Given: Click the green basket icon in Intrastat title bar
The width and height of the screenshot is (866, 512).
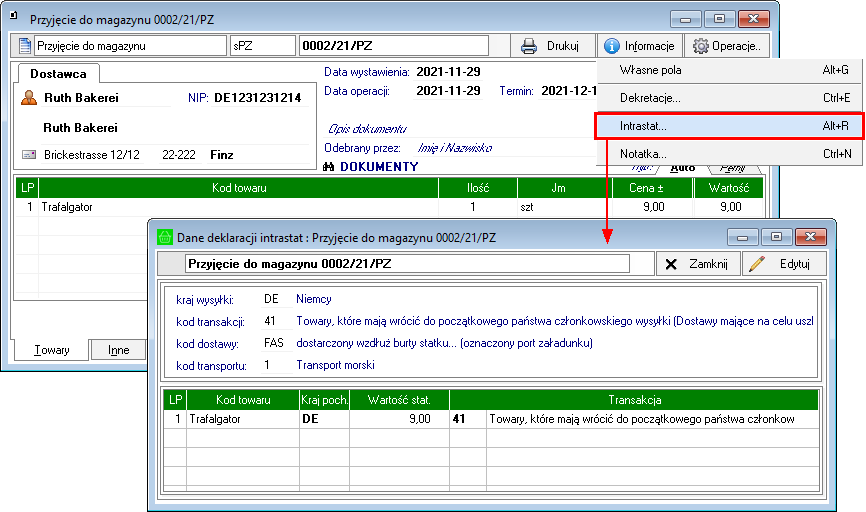Looking at the screenshot, I should 165,238.
